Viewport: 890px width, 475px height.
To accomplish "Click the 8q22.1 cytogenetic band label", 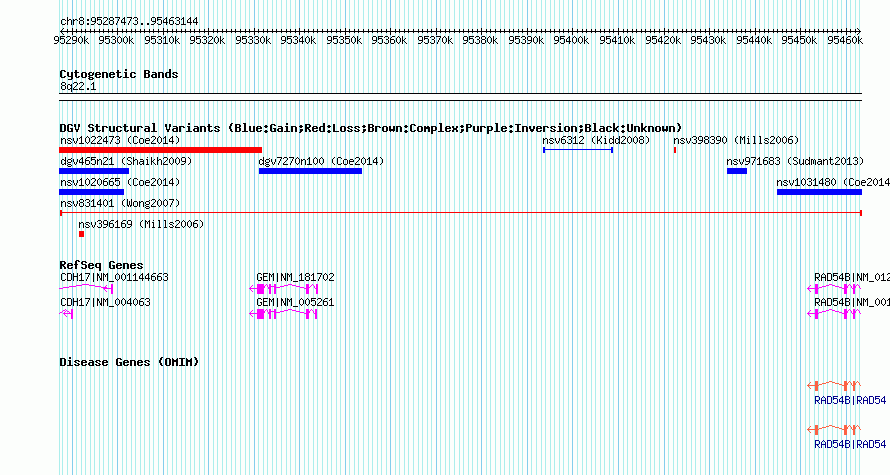I will (78, 86).
